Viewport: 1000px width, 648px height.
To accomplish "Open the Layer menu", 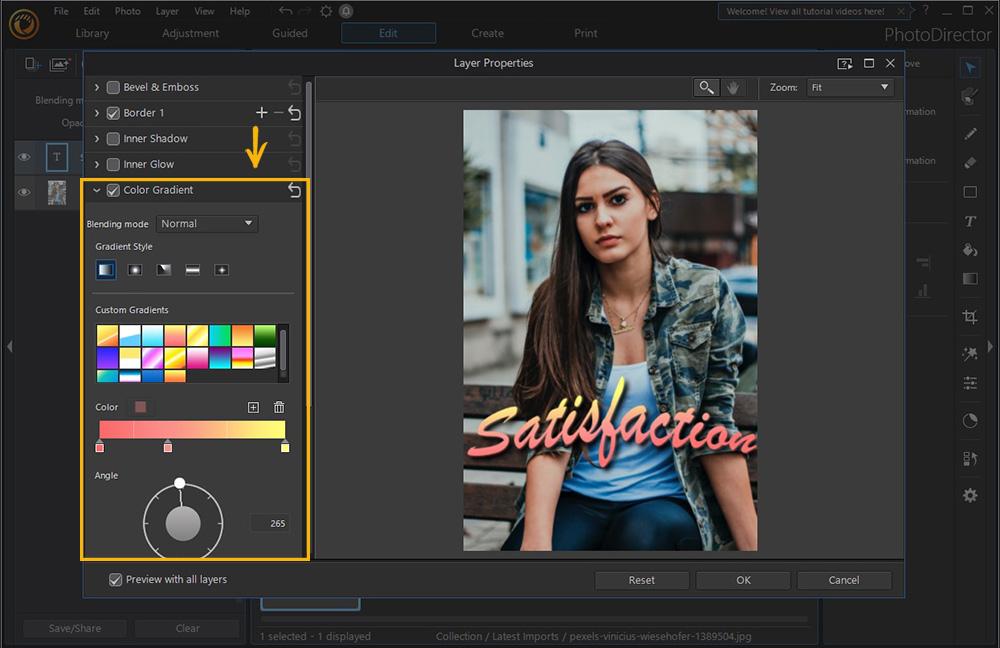I will tap(167, 11).
